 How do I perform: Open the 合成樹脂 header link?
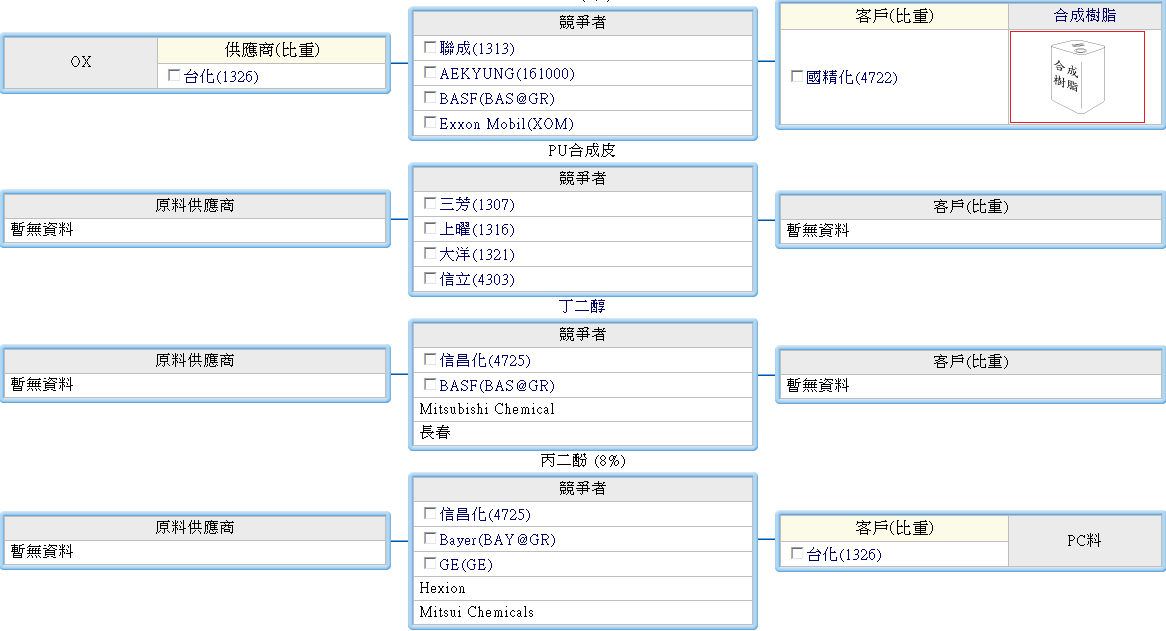click(1085, 16)
